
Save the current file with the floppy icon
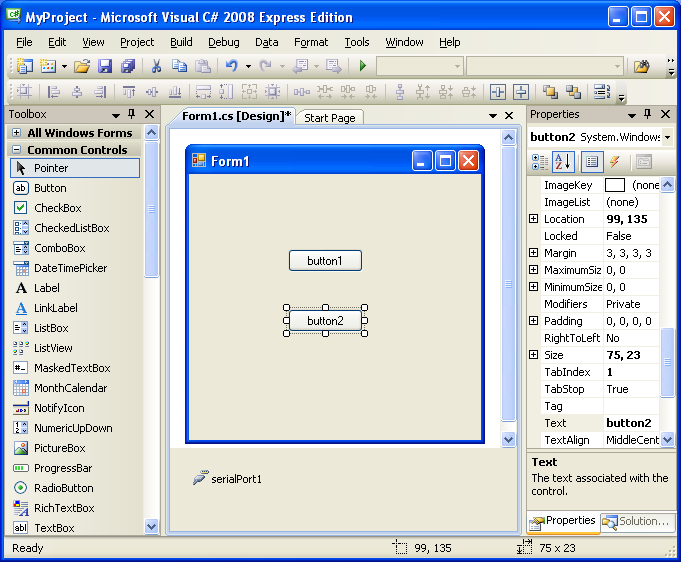coord(105,66)
